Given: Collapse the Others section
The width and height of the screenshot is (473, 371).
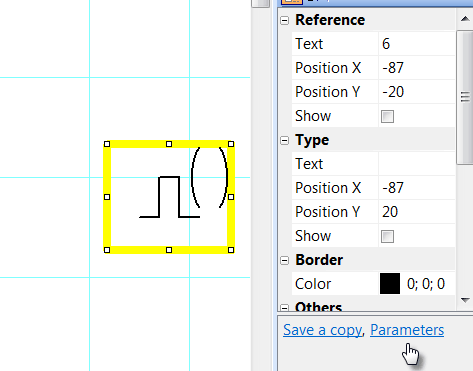Looking at the screenshot, I should 284,308.
